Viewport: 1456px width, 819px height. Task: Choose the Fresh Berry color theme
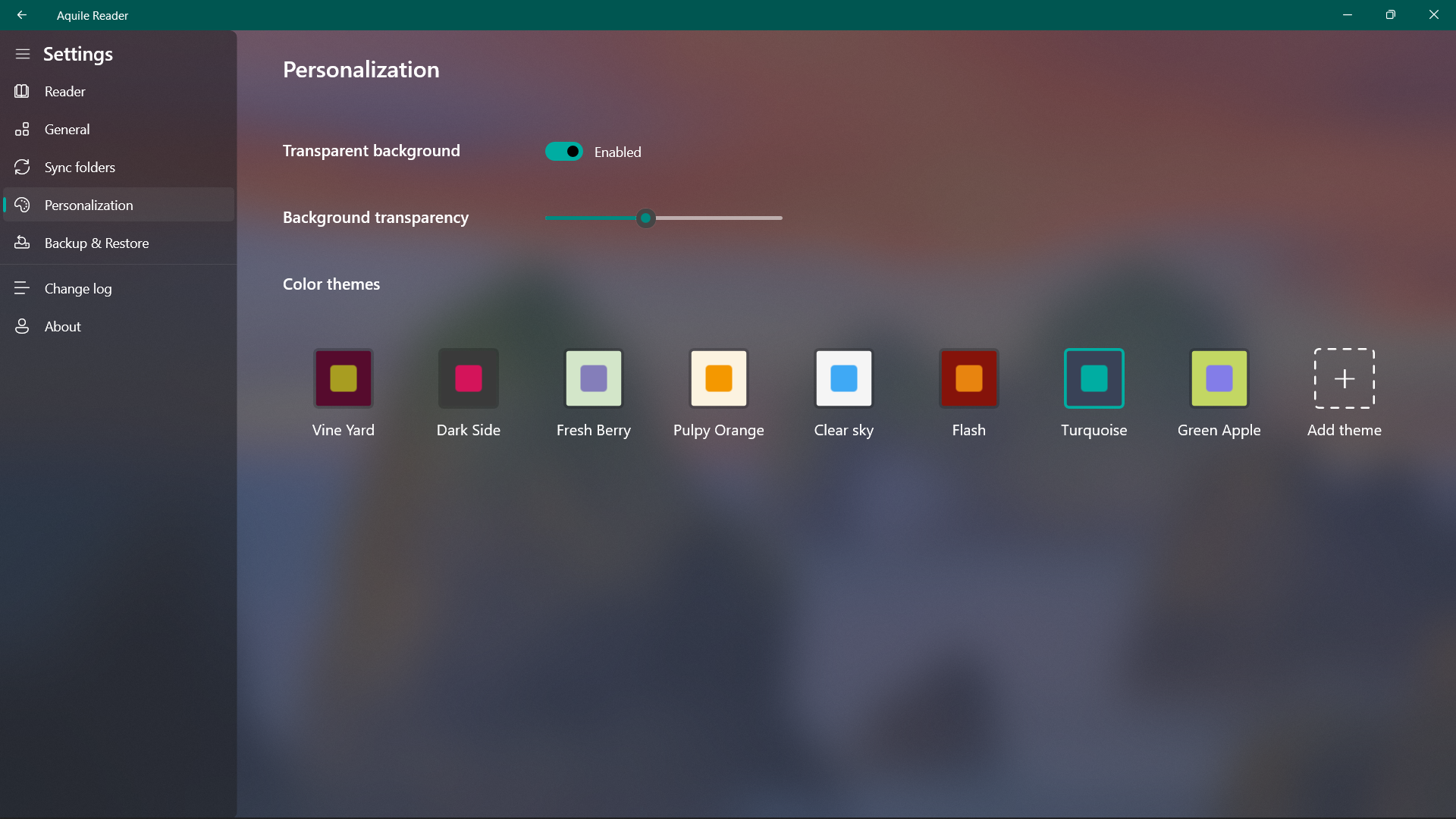pos(593,378)
